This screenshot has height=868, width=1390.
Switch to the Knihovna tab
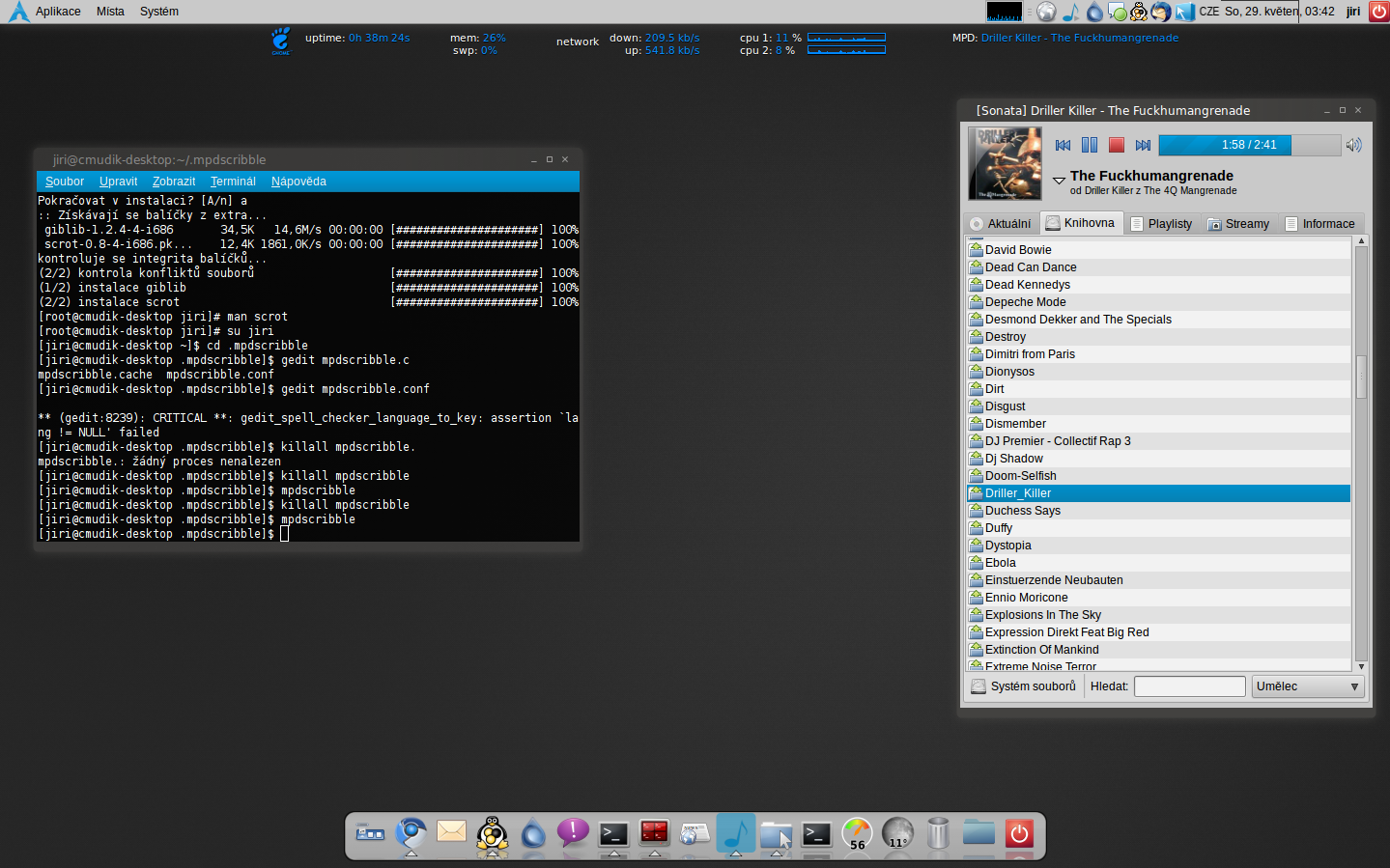click(x=1081, y=222)
